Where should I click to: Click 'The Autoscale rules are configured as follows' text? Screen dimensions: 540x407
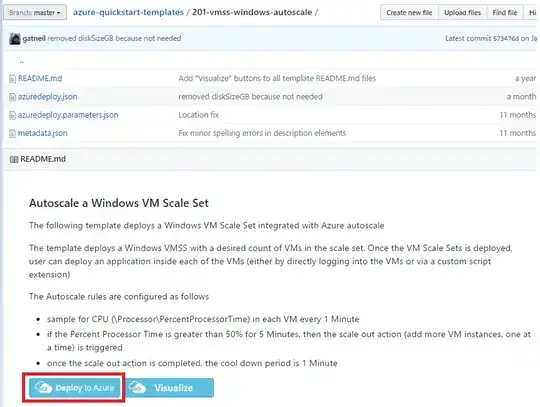coord(119,297)
